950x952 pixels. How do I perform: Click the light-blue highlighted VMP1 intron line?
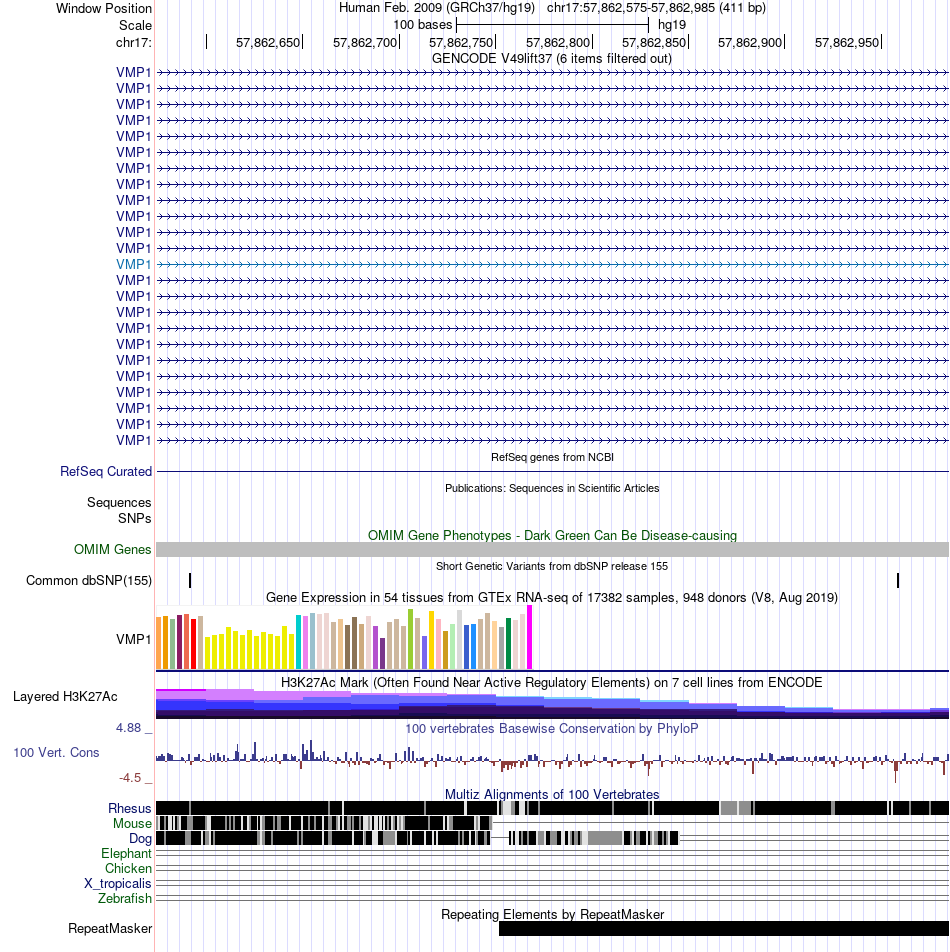(552, 264)
